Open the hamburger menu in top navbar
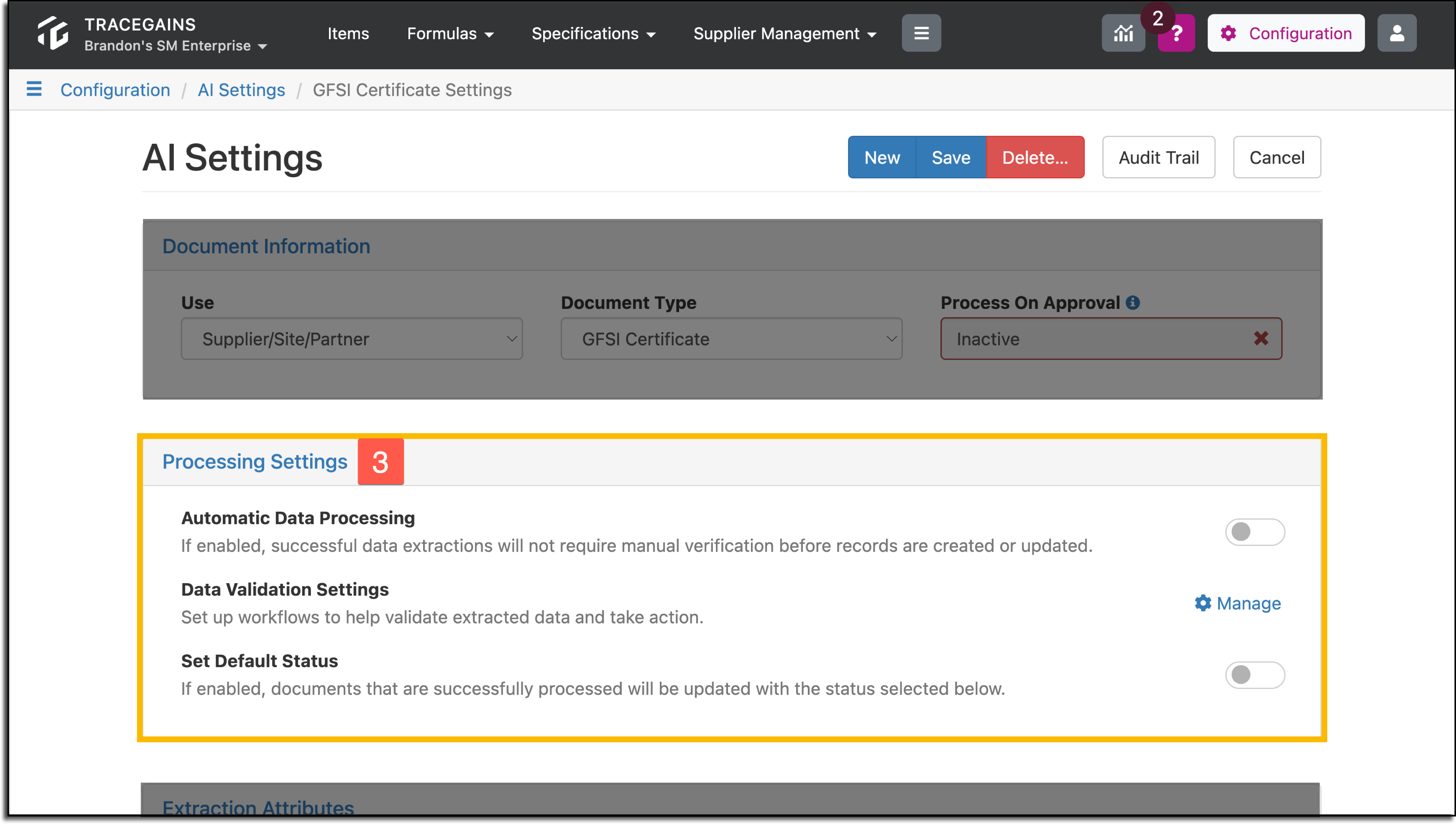 [921, 33]
